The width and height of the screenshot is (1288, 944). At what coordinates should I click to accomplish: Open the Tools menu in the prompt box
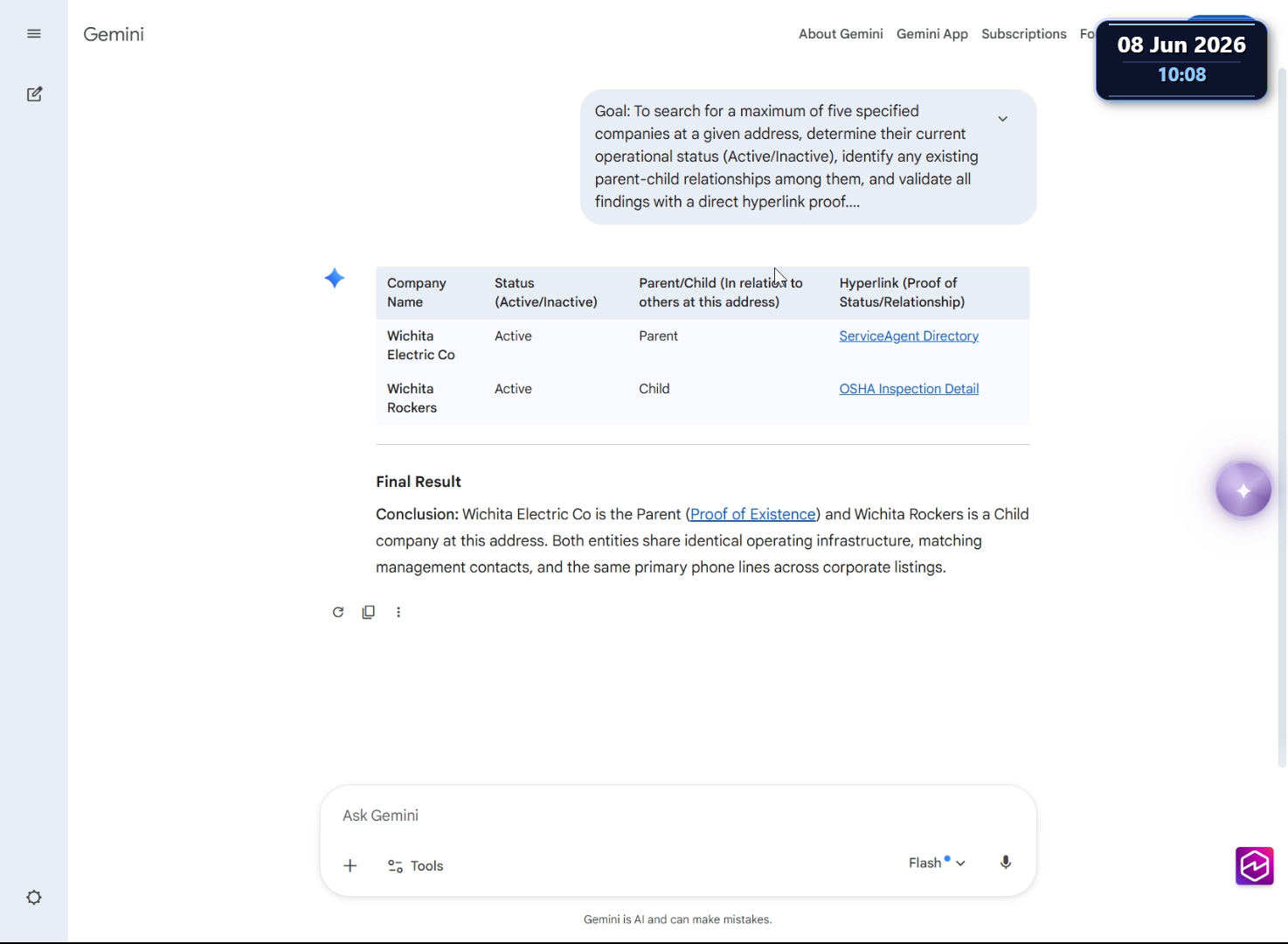pos(416,865)
